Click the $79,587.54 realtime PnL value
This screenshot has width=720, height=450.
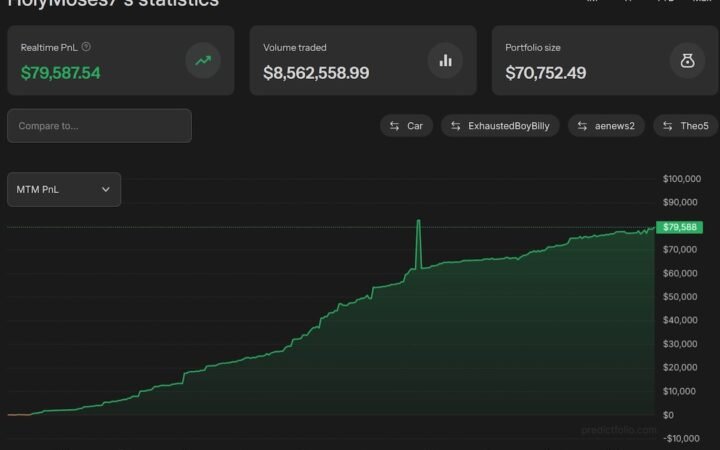61,73
